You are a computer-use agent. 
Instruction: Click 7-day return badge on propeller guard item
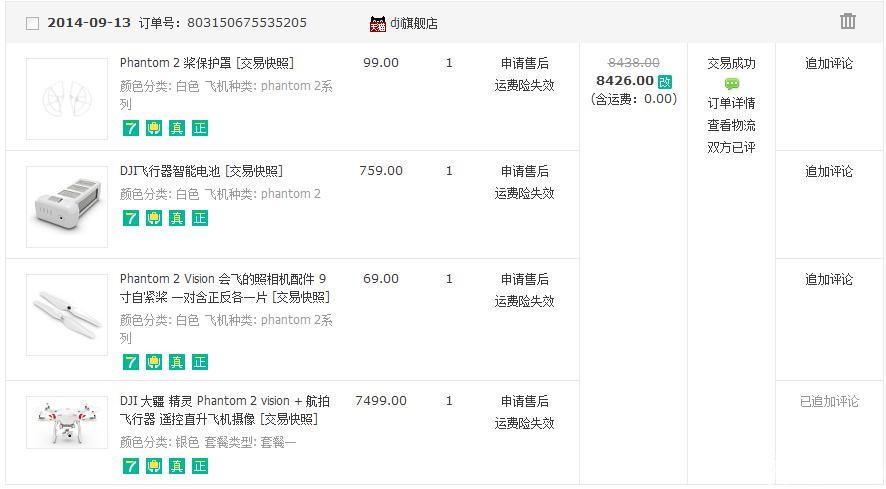(x=131, y=128)
